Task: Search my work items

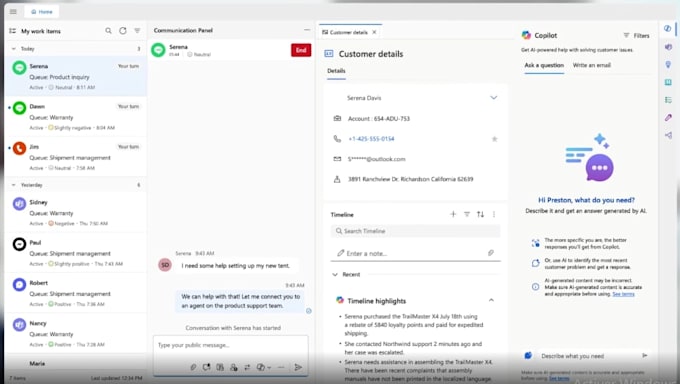Action: [x=108, y=31]
